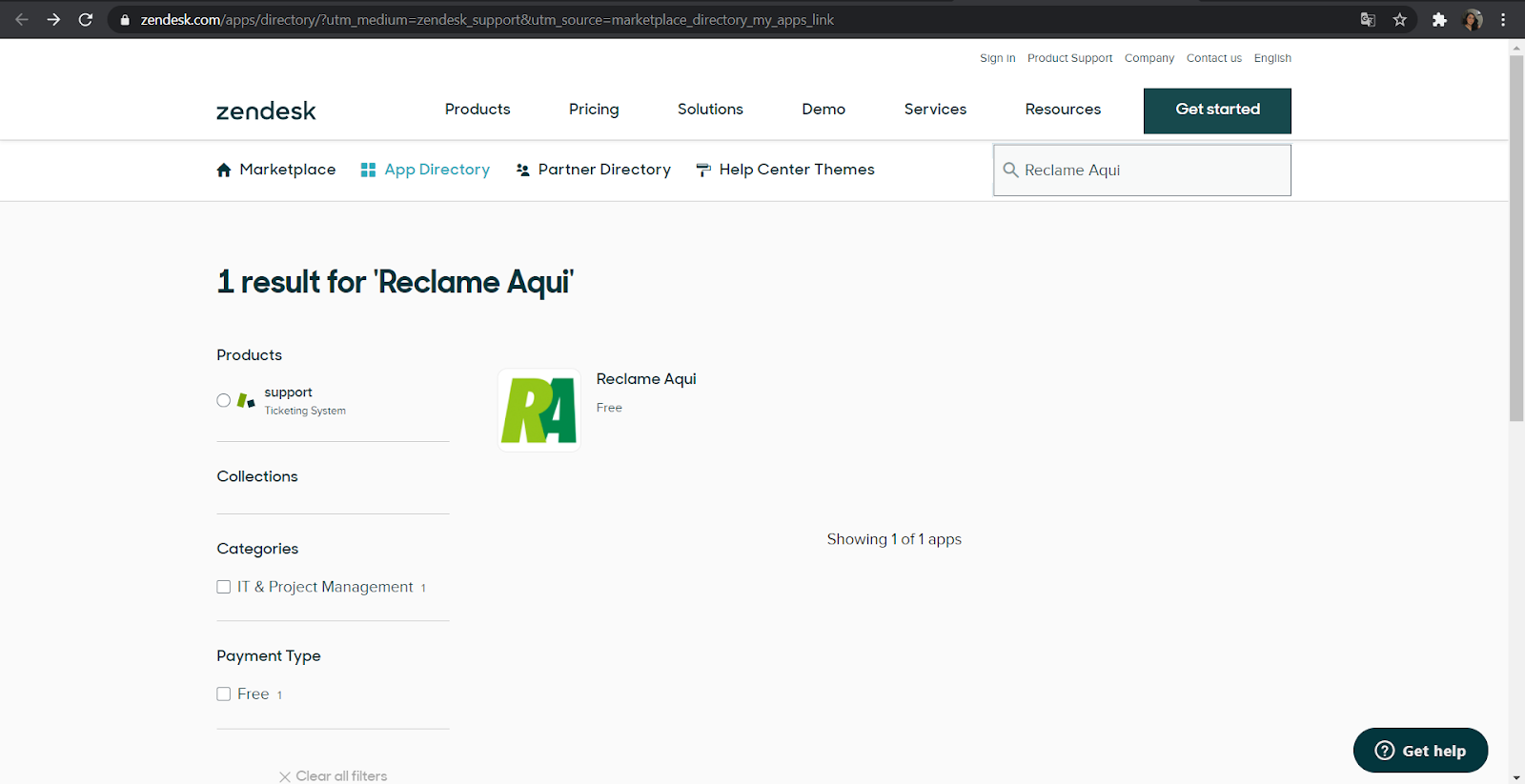The image size is (1525, 784).
Task: Open the Products navigation menu
Action: 478,110
